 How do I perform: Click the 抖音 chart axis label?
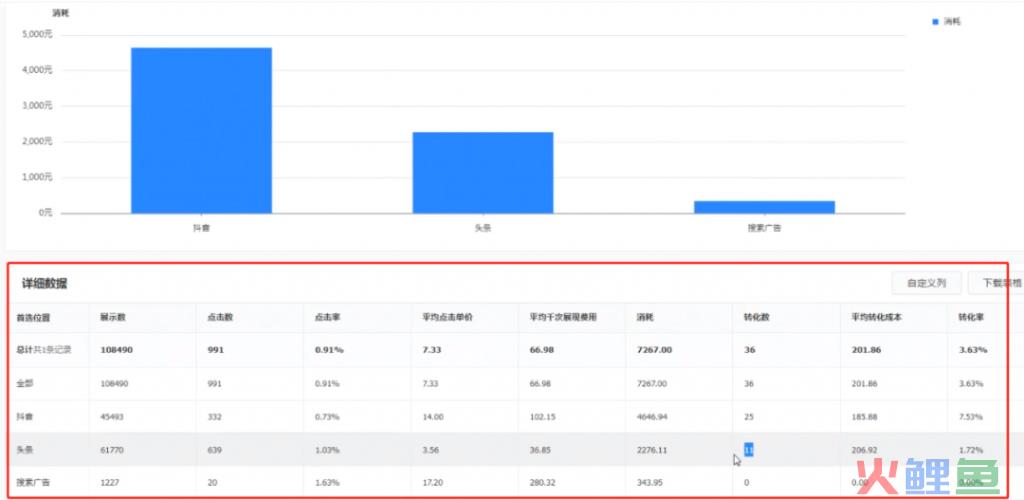click(x=201, y=228)
